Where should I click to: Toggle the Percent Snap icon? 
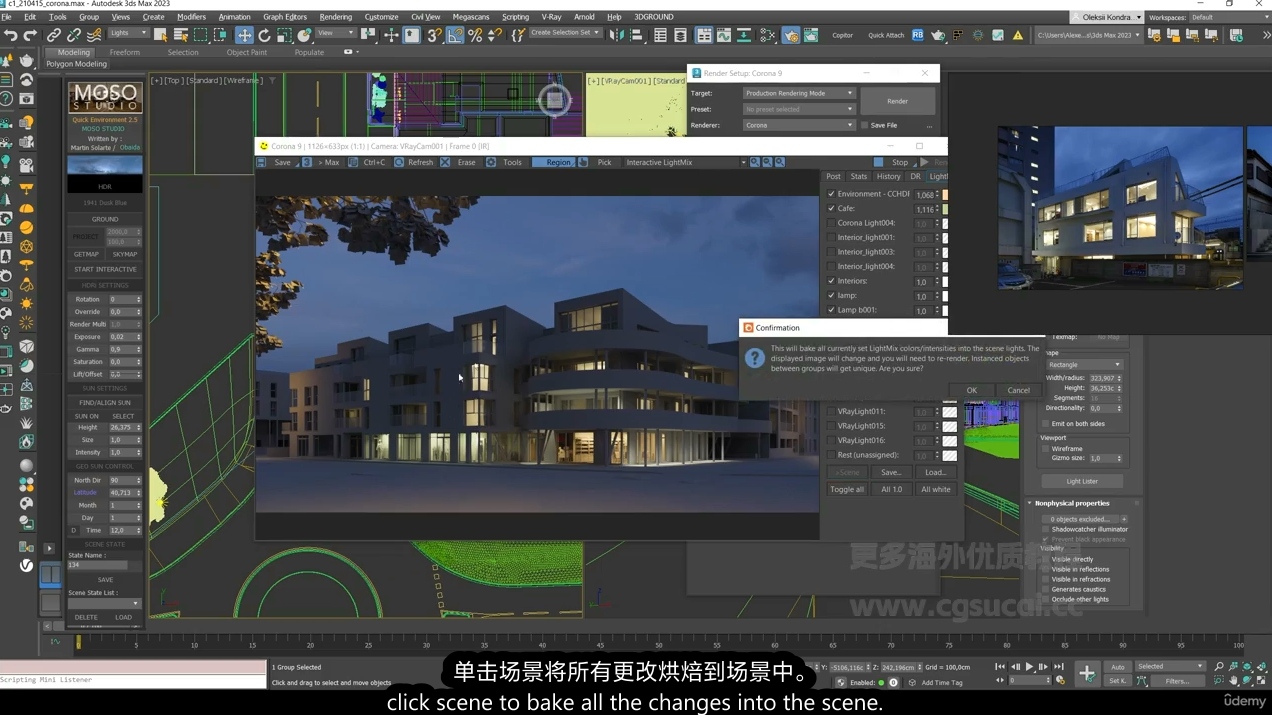pos(475,35)
